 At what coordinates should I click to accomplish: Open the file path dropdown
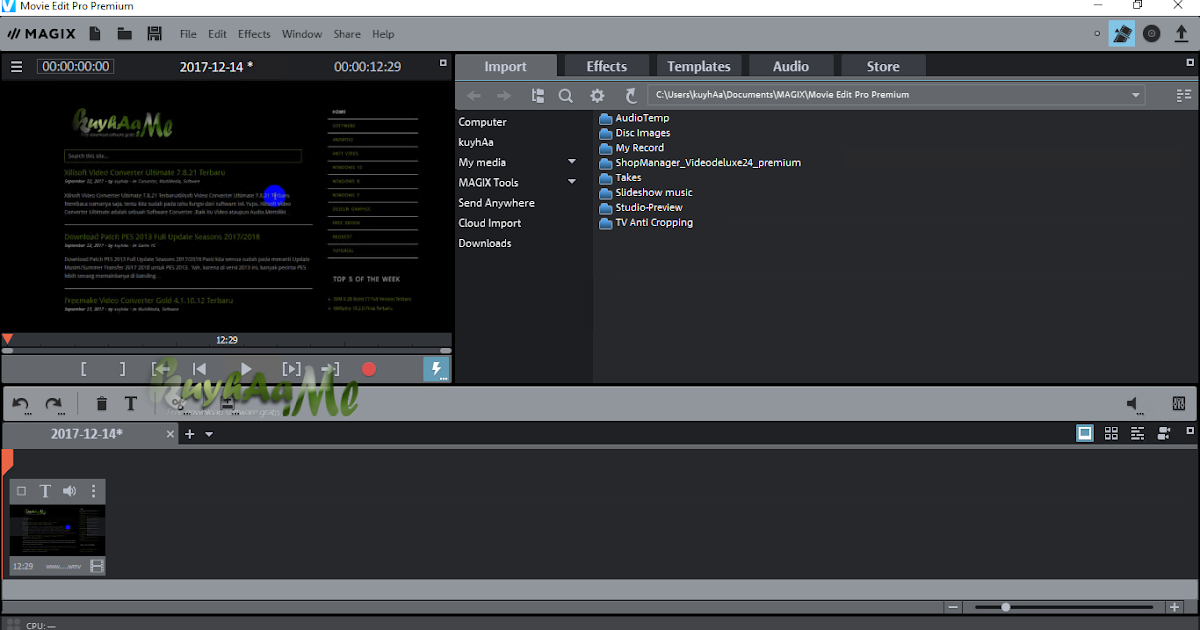pyautogui.click(x=1137, y=95)
